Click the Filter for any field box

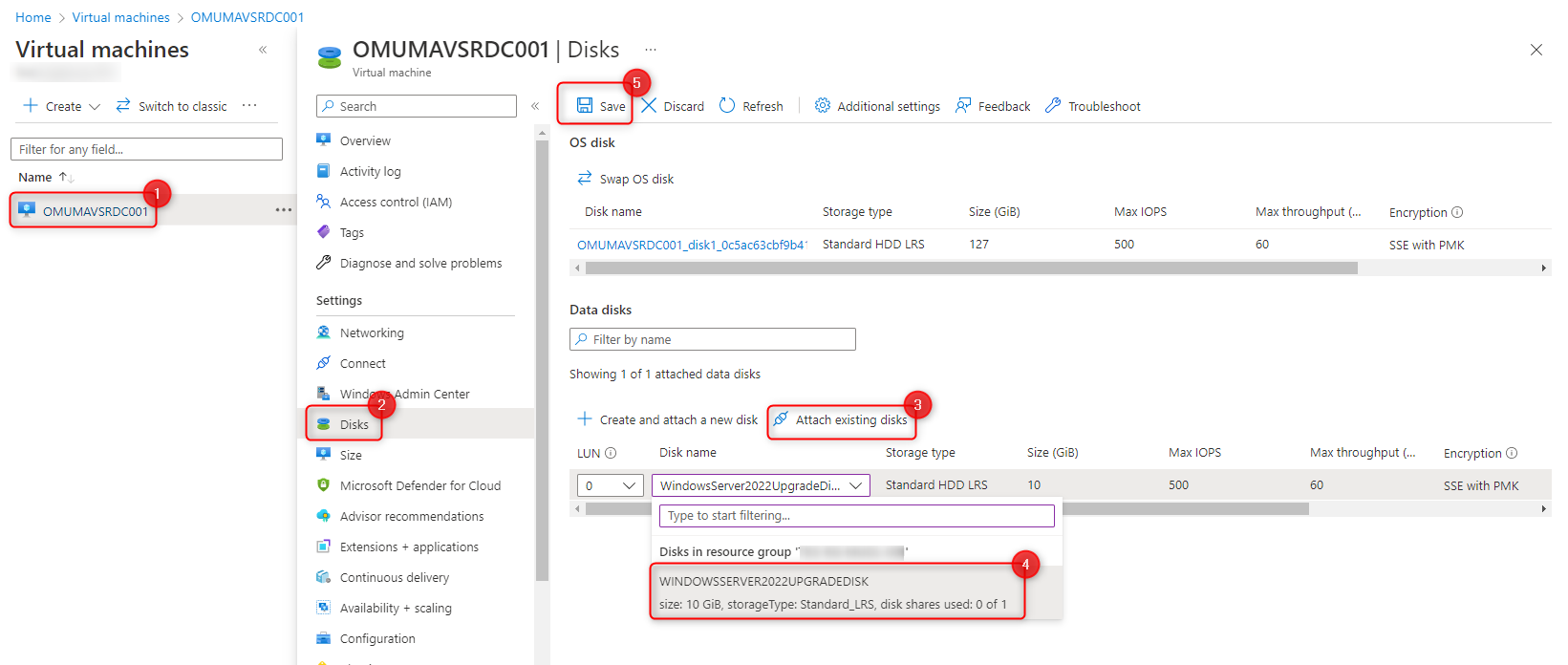point(146,149)
